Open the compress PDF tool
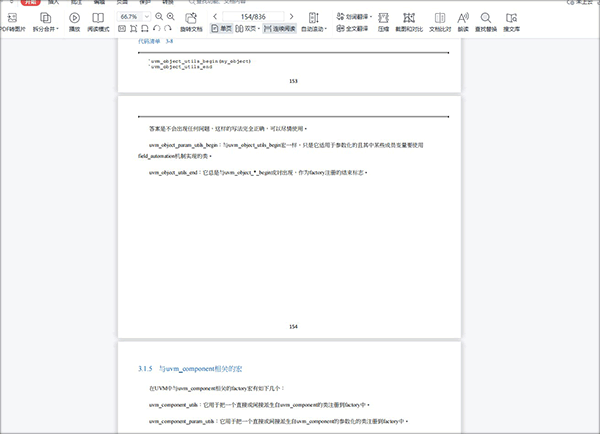The image size is (600, 434). [383, 22]
